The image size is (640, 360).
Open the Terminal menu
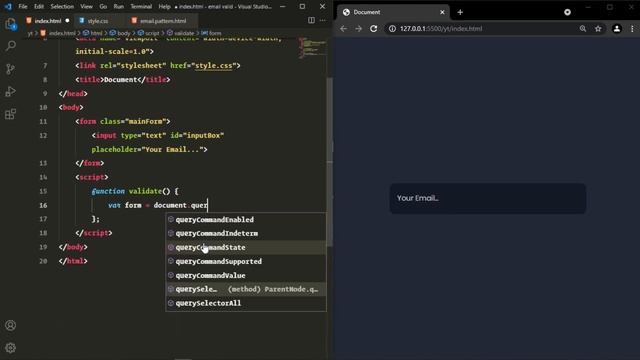[141, 7]
